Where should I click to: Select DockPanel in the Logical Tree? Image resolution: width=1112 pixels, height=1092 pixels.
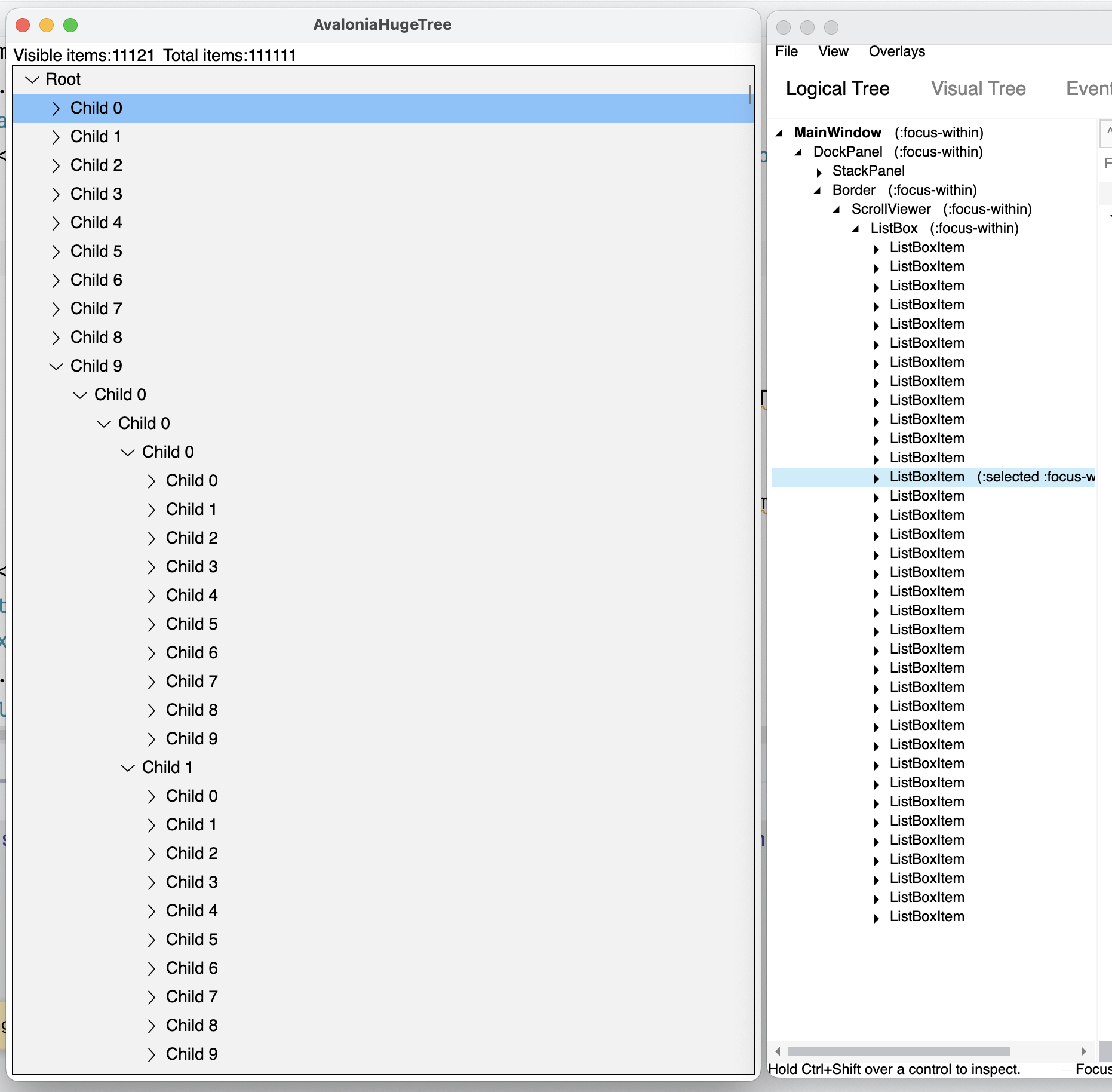point(847,152)
